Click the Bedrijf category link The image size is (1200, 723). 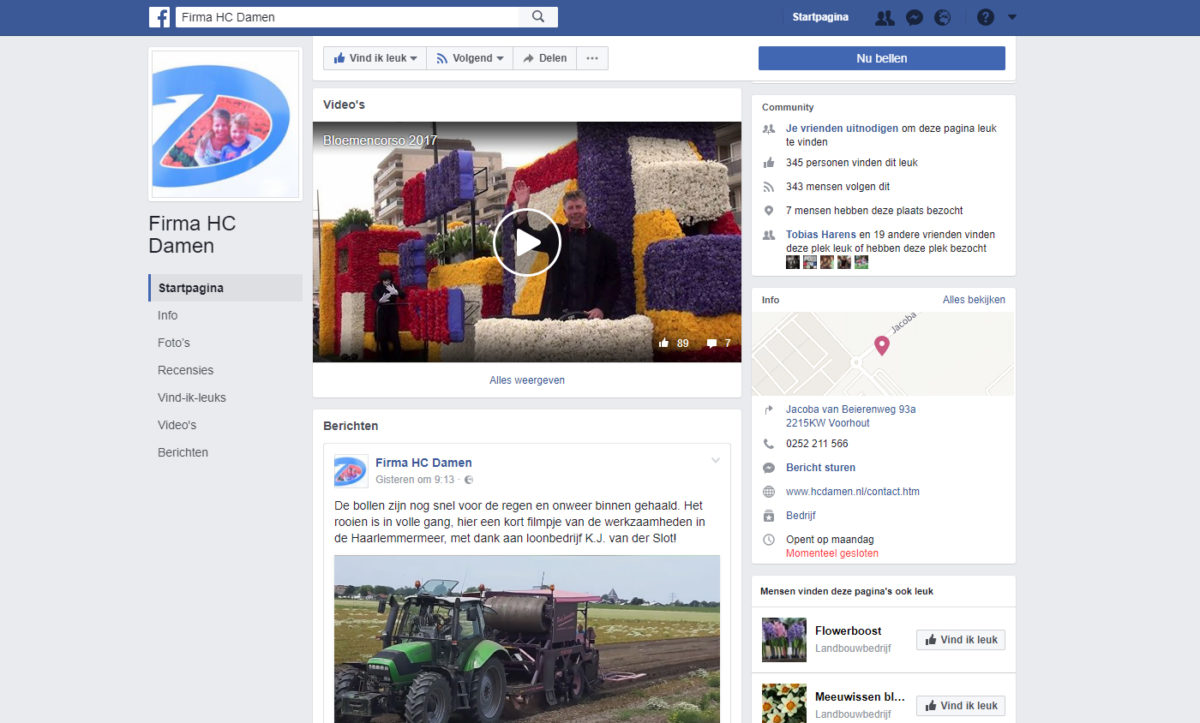click(x=801, y=516)
